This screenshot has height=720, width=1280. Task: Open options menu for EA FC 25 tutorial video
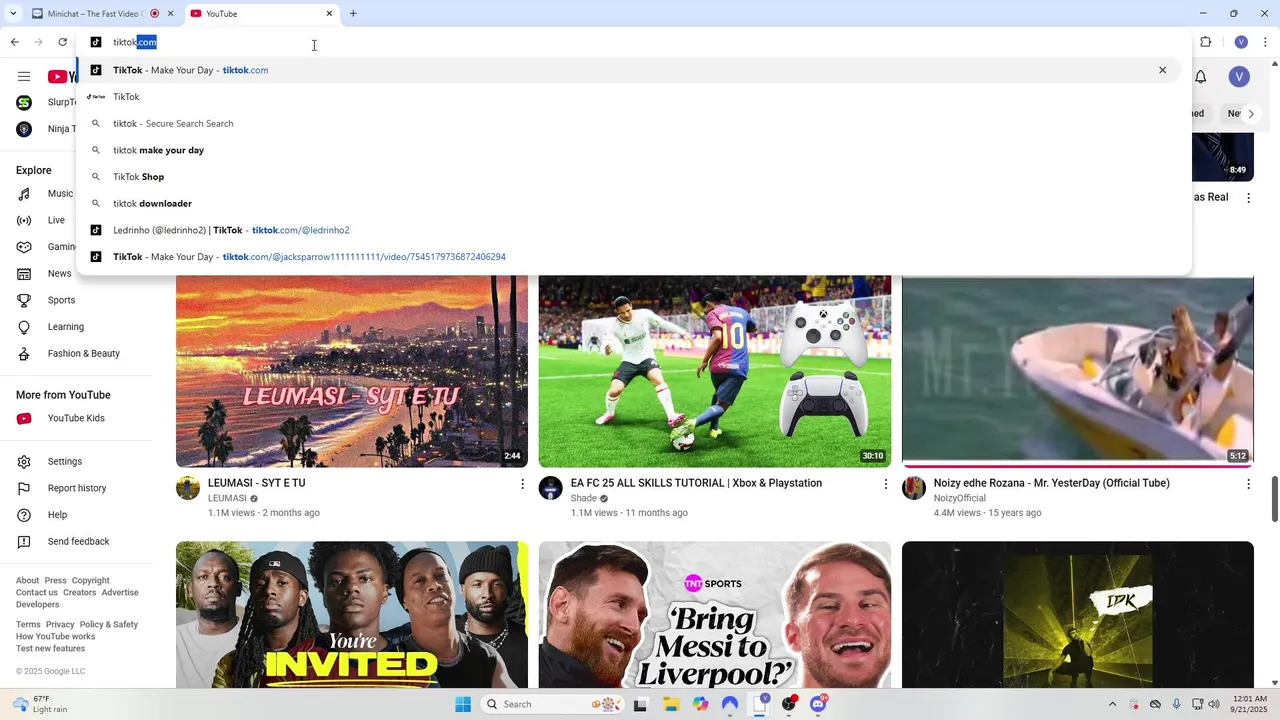tap(885, 484)
